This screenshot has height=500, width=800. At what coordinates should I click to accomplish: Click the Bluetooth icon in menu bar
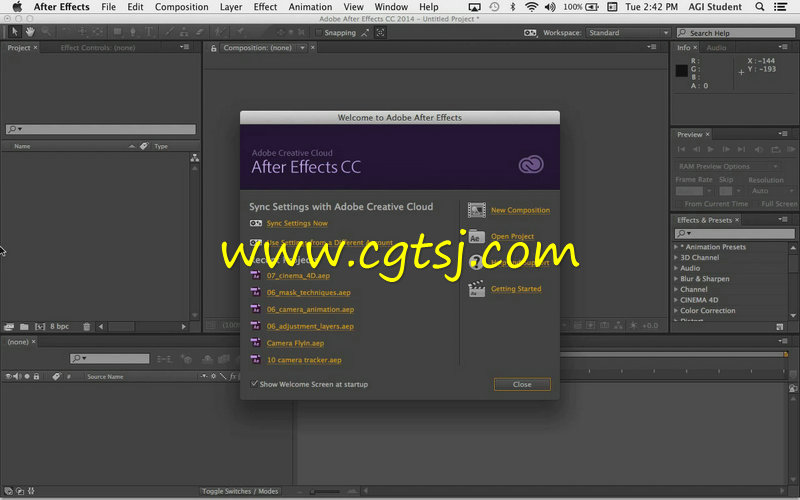(x=513, y=7)
